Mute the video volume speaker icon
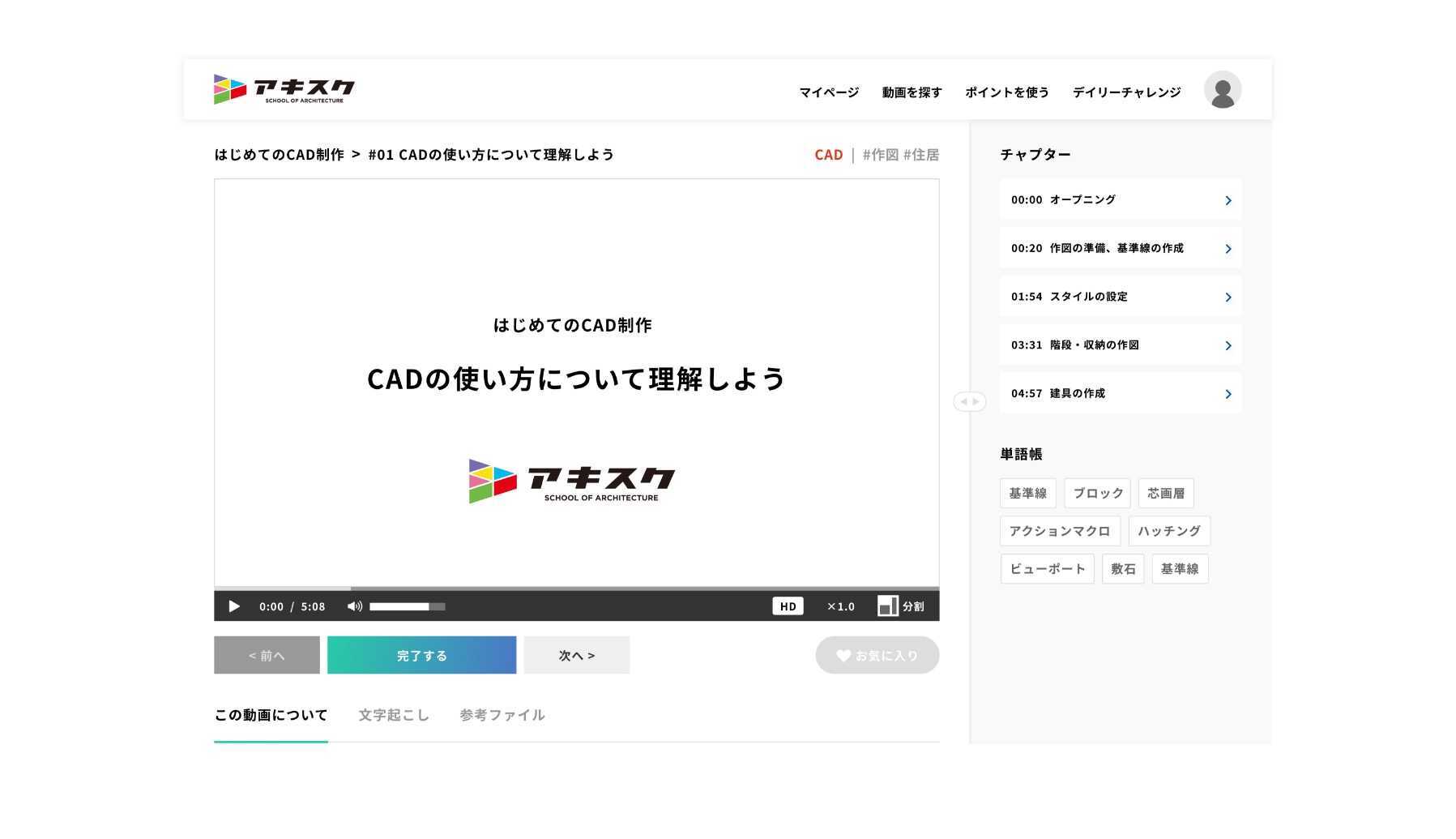This screenshot has height=839, width=1456. [x=354, y=606]
